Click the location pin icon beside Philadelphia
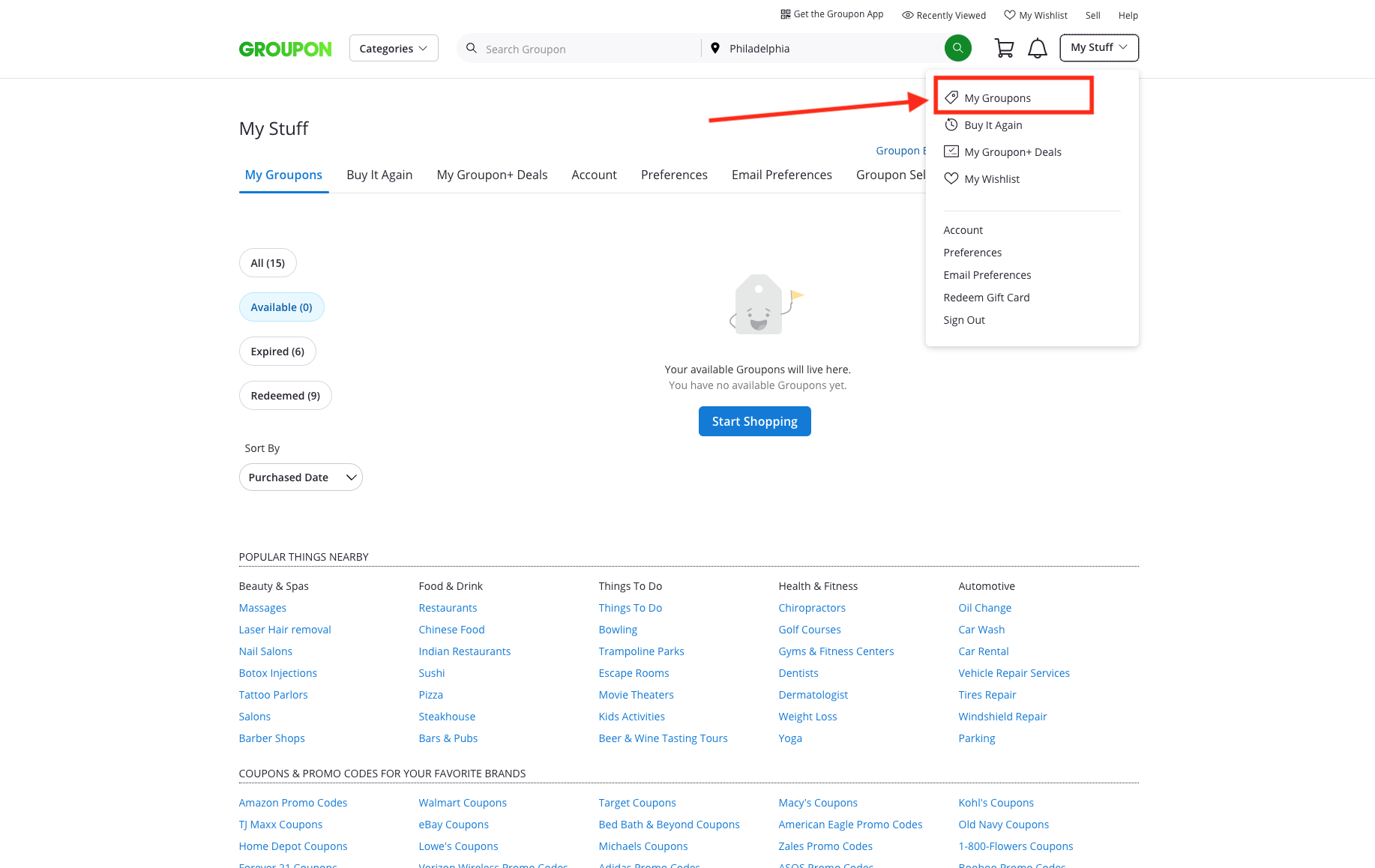This screenshot has width=1375, height=868. point(715,48)
